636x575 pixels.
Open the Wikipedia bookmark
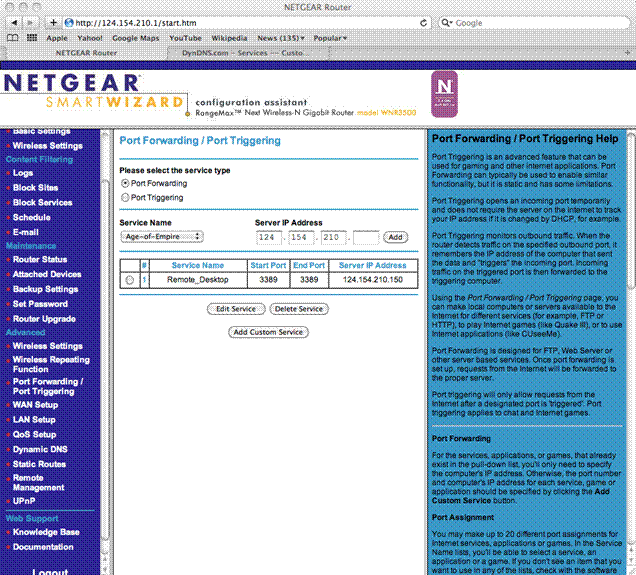point(229,38)
